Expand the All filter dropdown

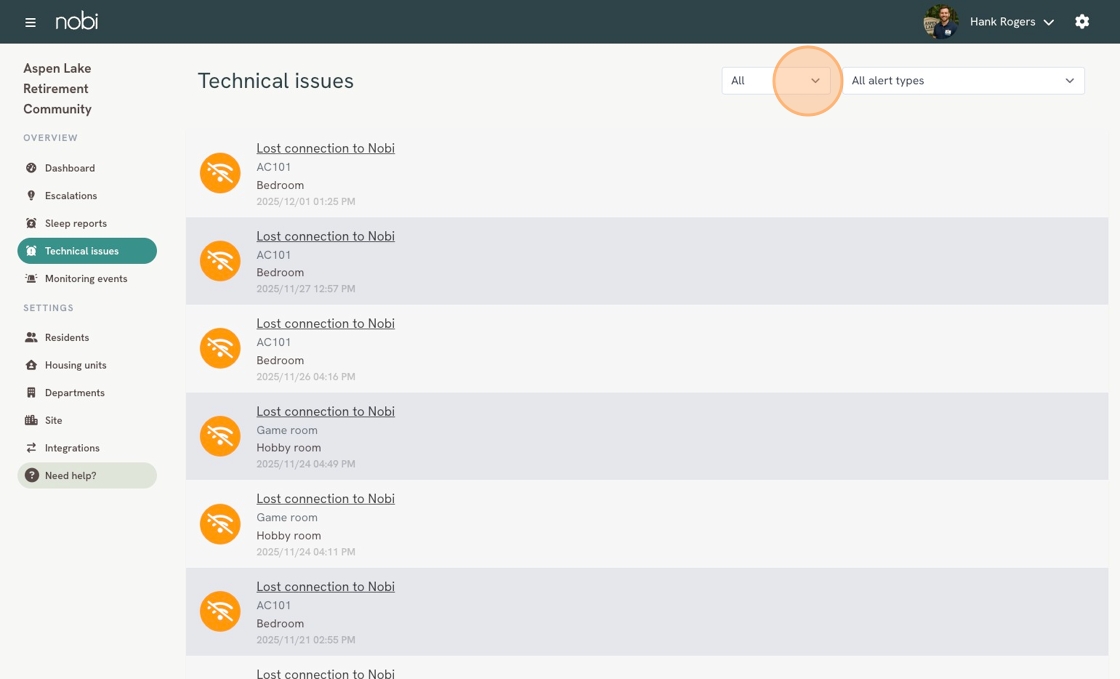tap(776, 81)
